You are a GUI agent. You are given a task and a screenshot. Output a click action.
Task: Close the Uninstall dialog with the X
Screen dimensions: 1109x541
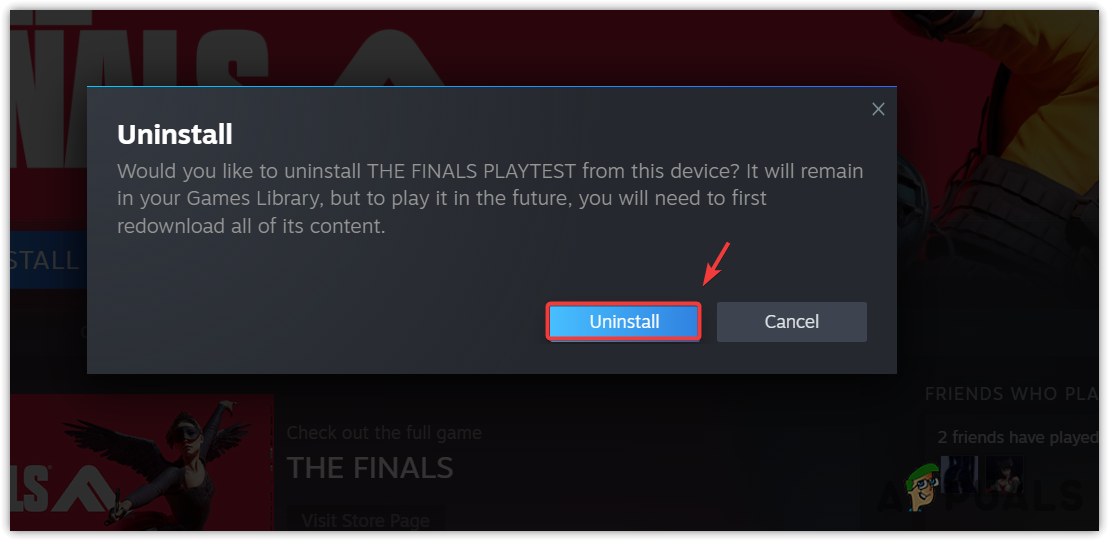pos(878,109)
